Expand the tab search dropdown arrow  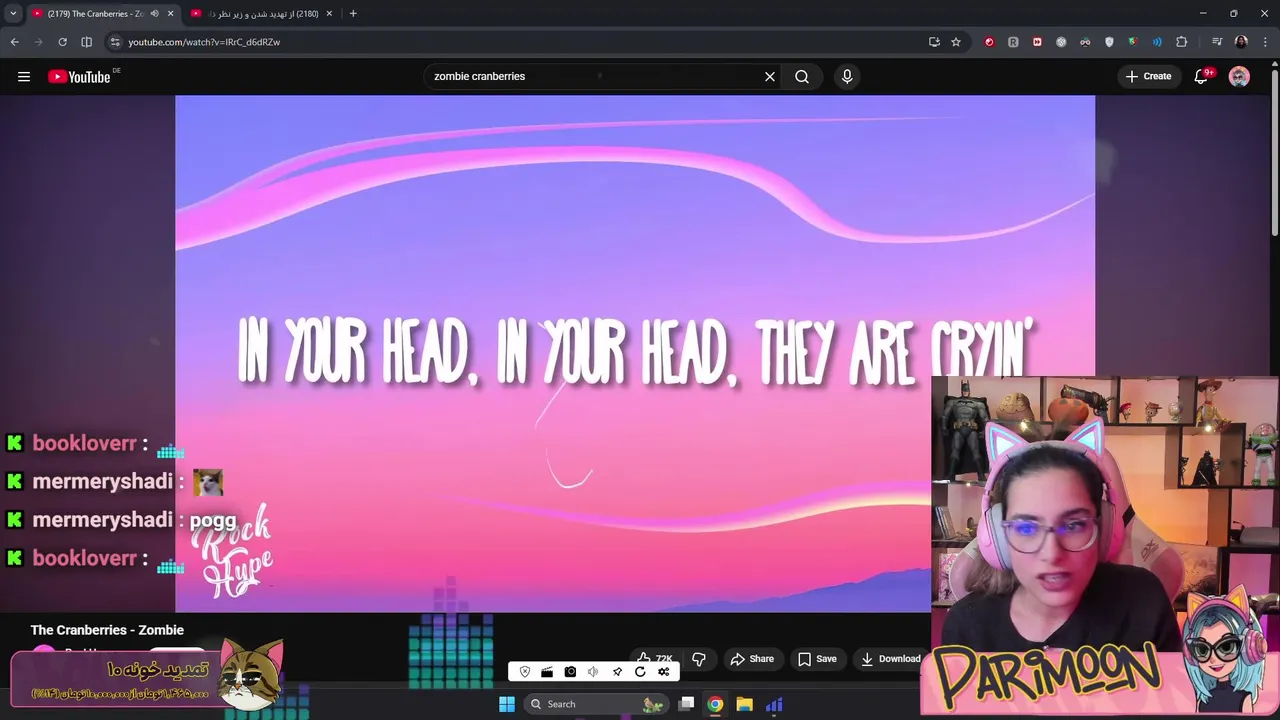(x=13, y=14)
